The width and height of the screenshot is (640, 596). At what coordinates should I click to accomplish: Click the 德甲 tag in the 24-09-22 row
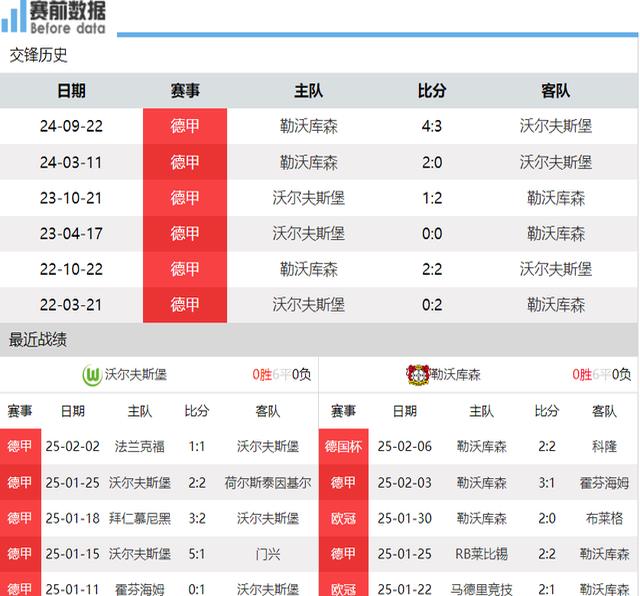185,126
